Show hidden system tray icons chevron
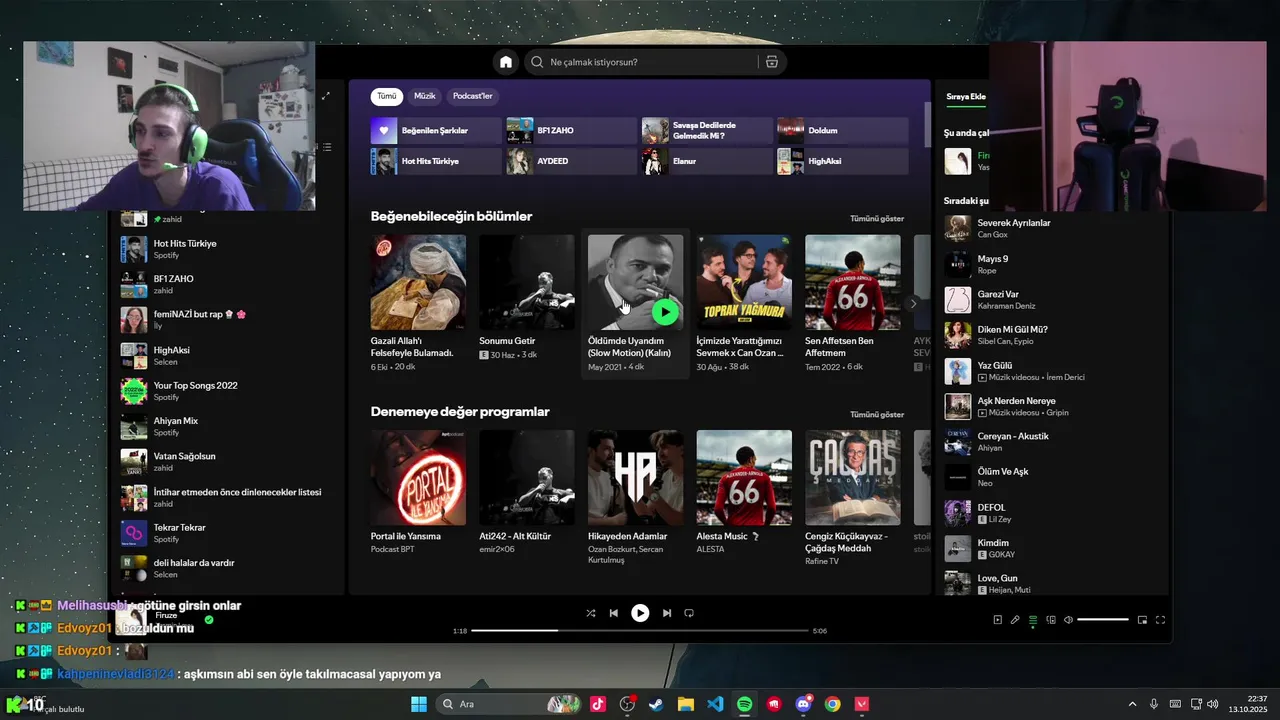This screenshot has height=720, width=1280. pos(1132,704)
